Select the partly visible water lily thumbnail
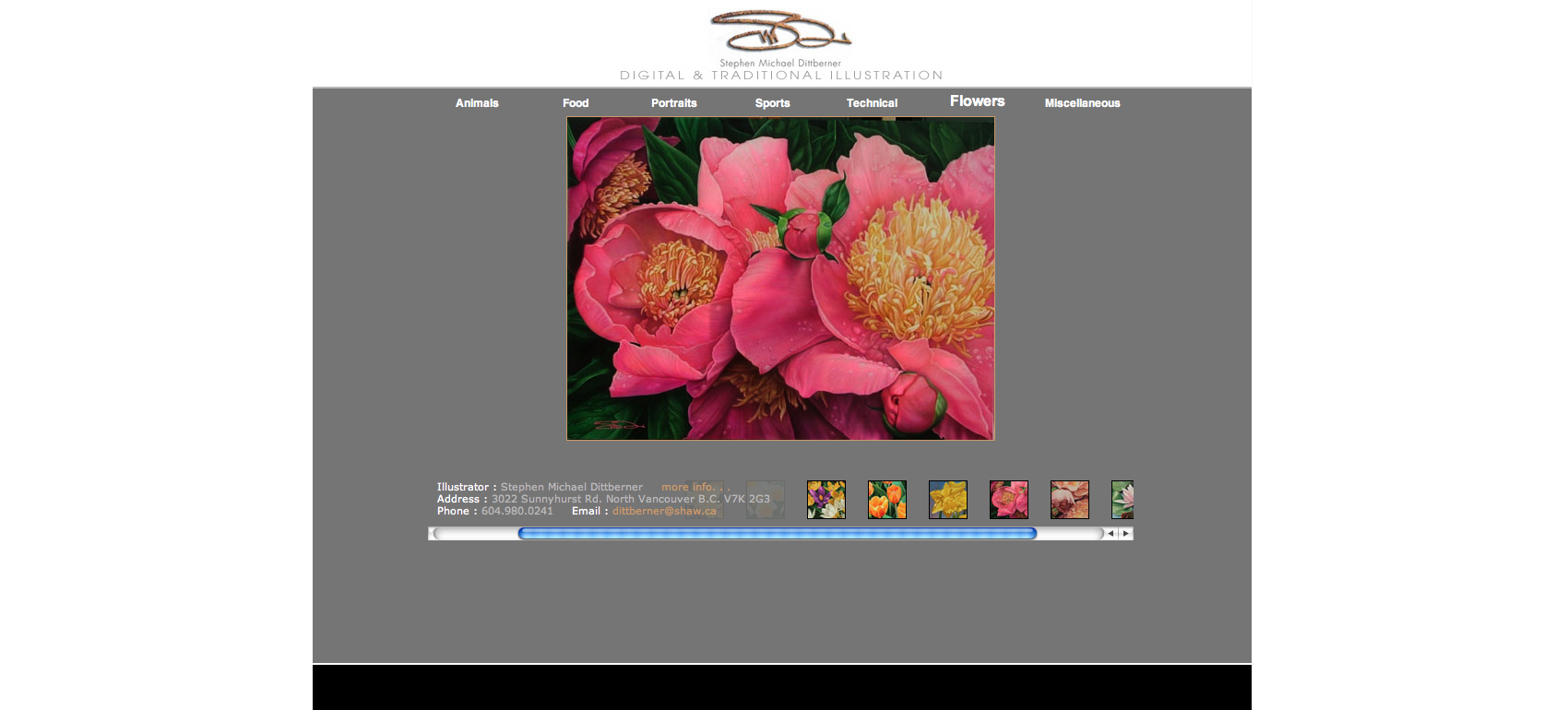 tap(1123, 500)
